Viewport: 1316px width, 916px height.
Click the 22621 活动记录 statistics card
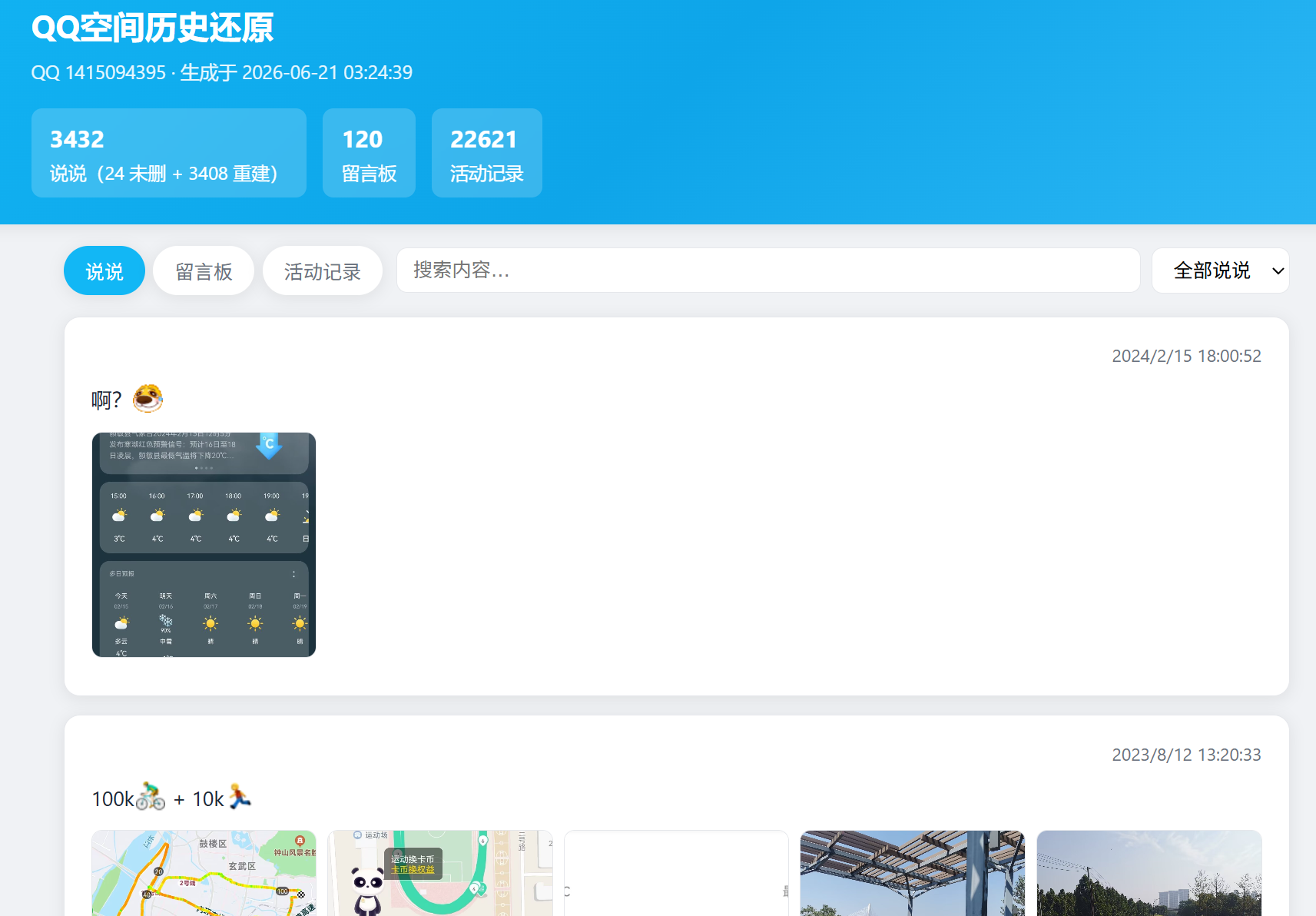click(x=487, y=153)
